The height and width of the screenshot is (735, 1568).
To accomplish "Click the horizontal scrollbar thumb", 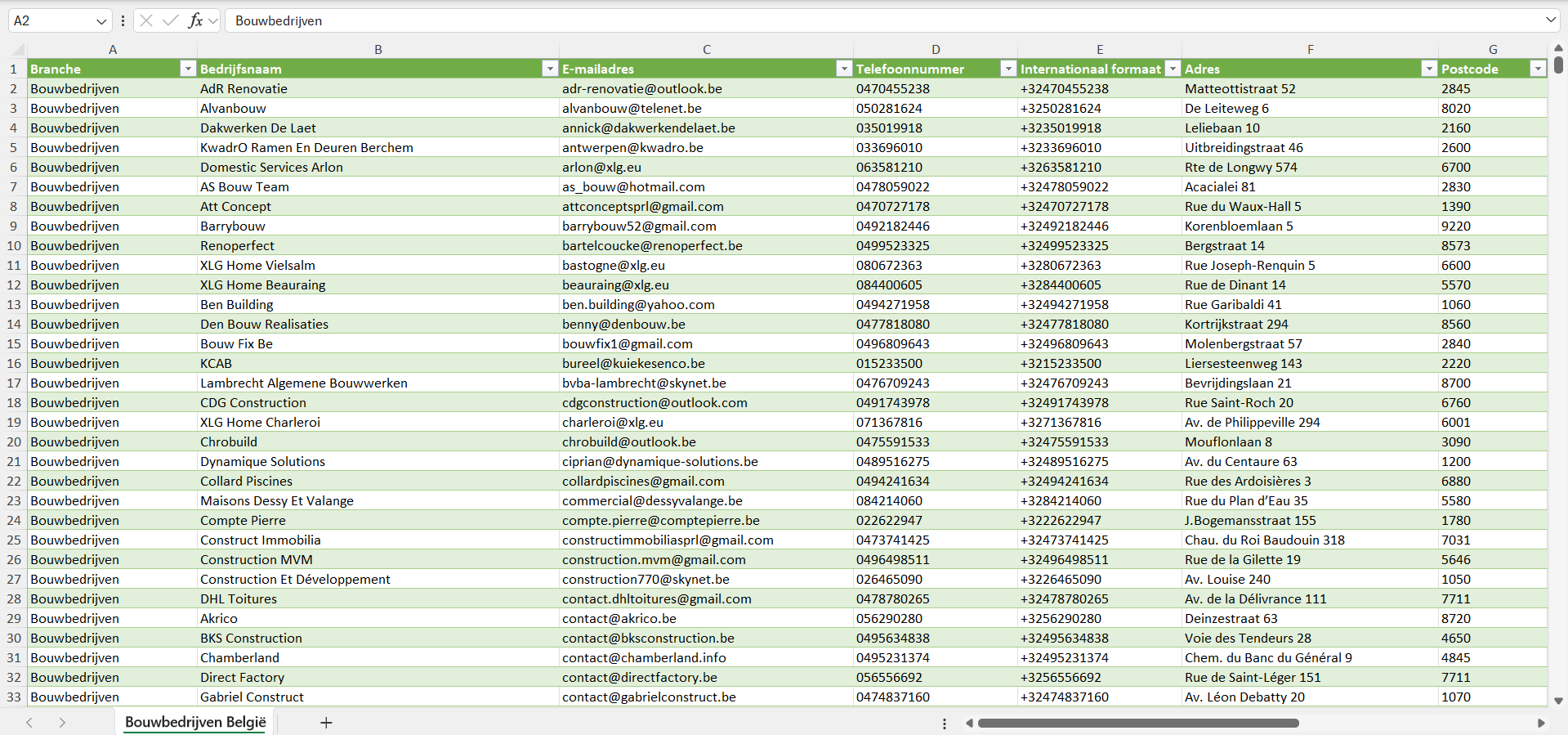I will click(1137, 724).
